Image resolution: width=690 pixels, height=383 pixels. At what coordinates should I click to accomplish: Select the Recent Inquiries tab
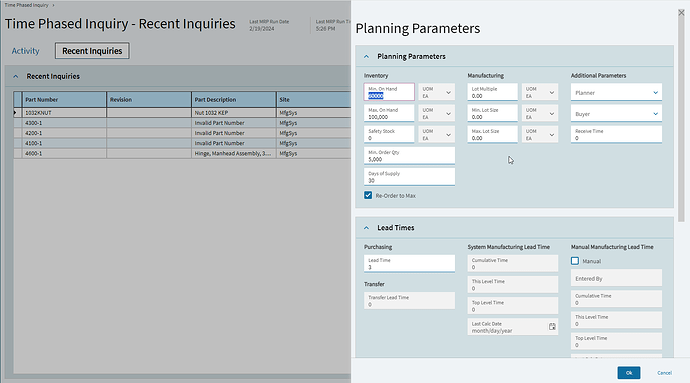[92, 51]
